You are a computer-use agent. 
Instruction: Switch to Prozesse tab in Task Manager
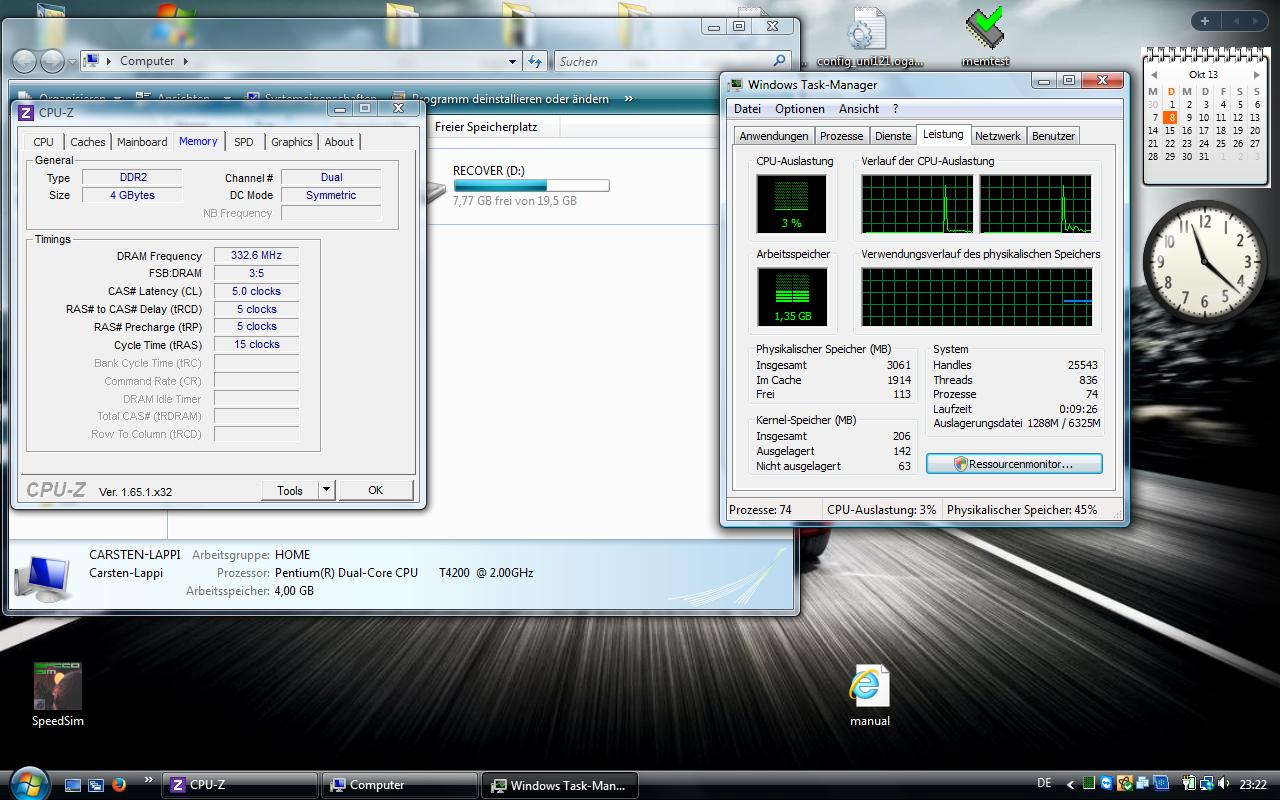point(841,136)
